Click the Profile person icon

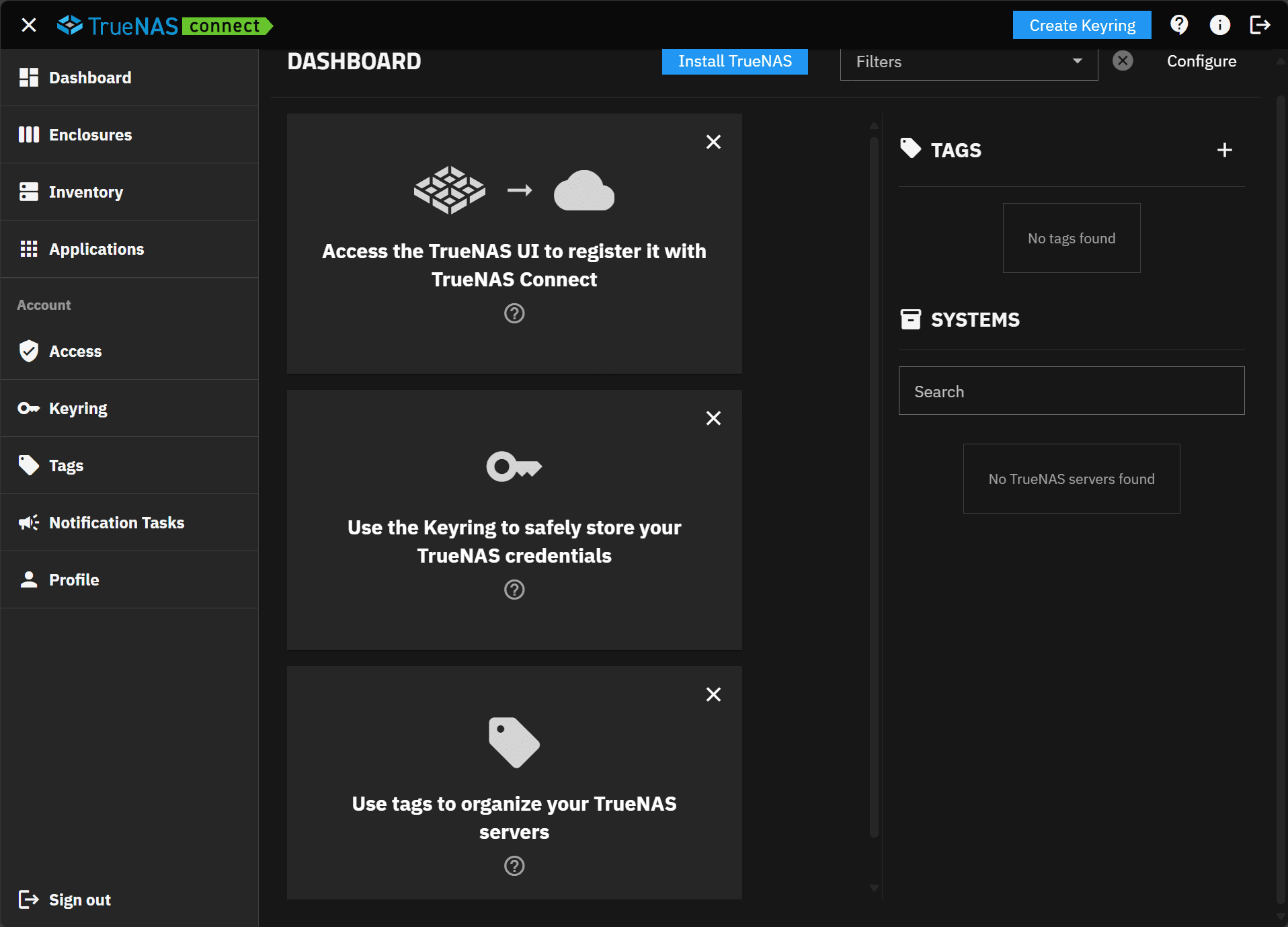29,579
